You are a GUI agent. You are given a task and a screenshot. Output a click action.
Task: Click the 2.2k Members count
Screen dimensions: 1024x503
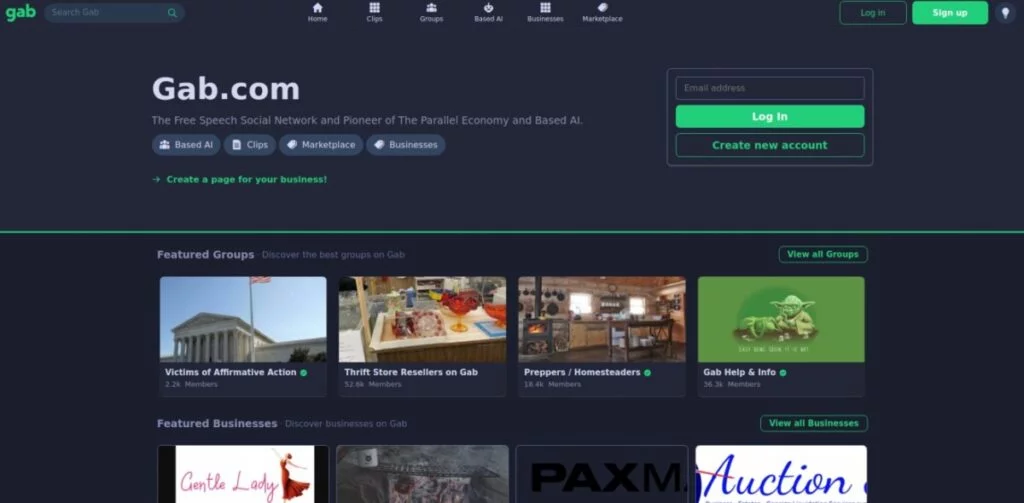(x=191, y=385)
